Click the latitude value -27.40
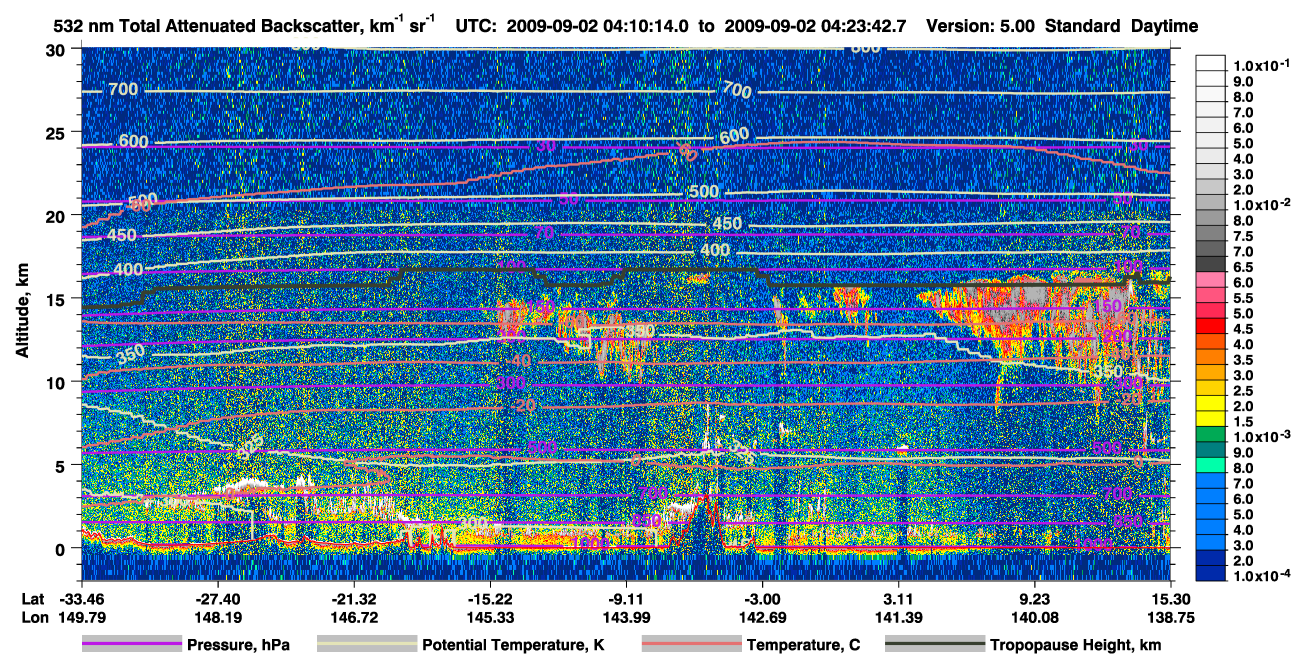Screen dimensions: 1300x667 217,598
